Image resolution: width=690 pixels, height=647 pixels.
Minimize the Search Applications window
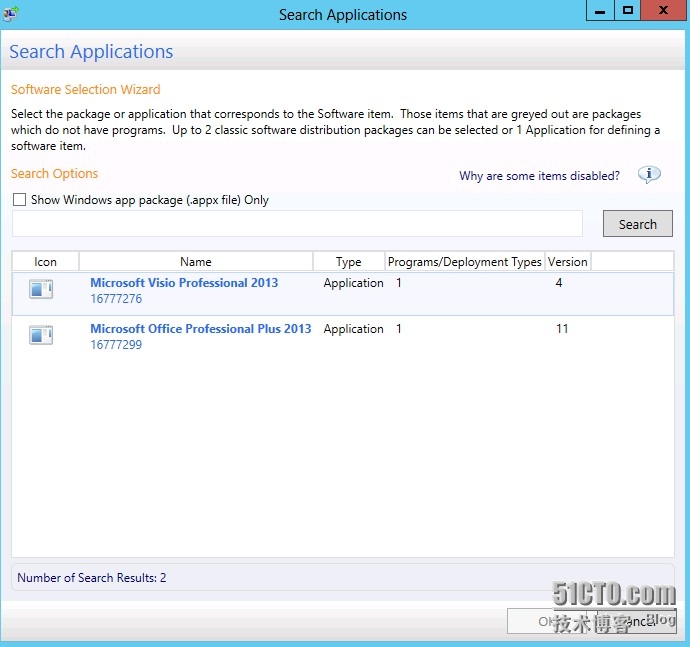tap(600, 10)
